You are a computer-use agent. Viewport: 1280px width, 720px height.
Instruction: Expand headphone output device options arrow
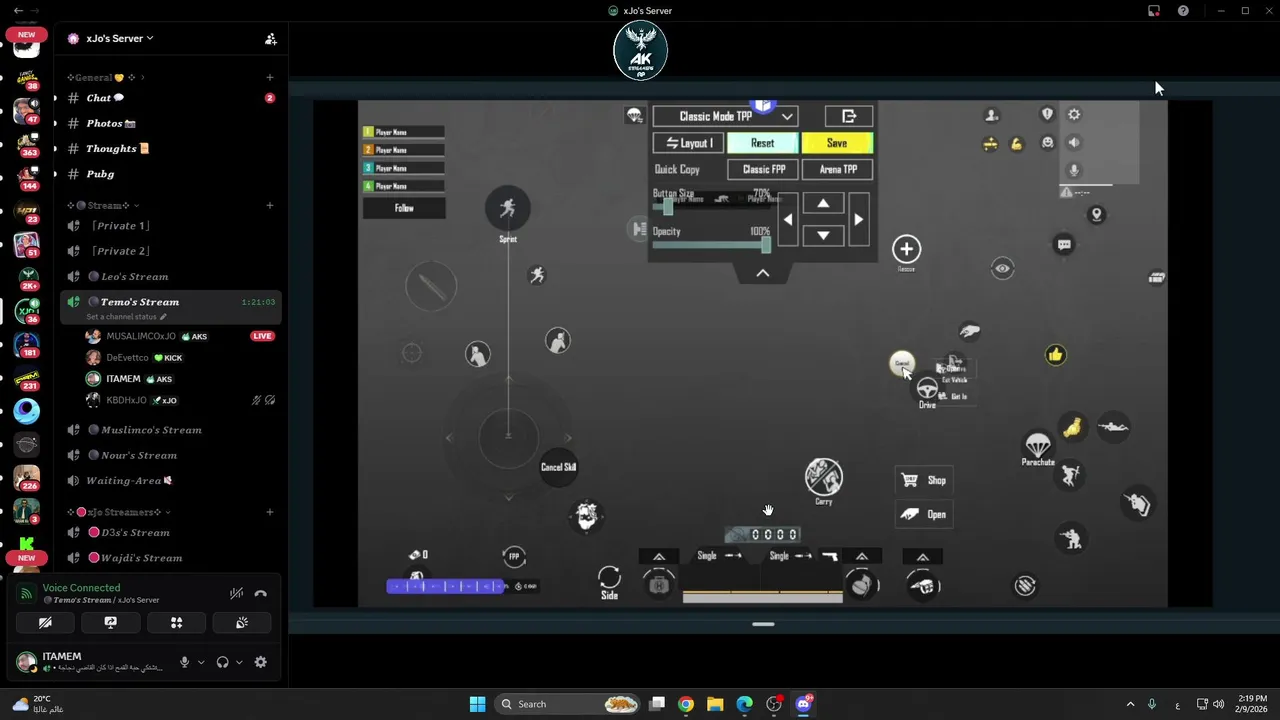pos(239,662)
